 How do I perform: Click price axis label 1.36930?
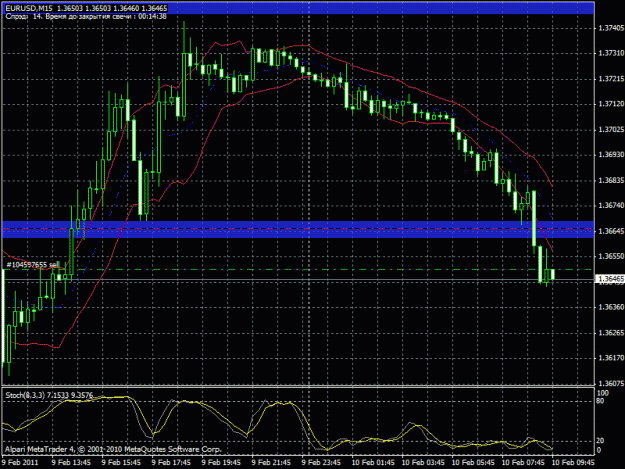tap(611, 155)
